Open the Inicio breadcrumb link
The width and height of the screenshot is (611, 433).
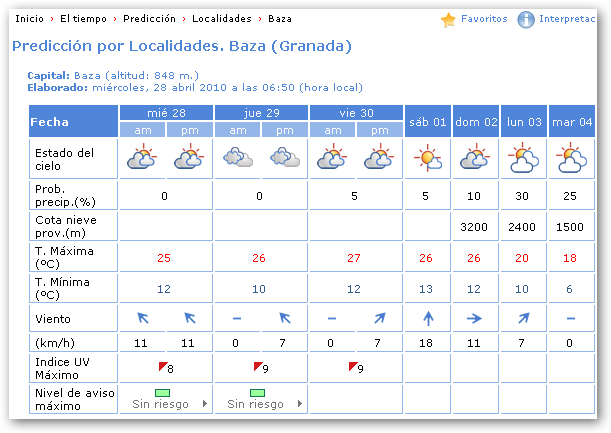pos(29,19)
